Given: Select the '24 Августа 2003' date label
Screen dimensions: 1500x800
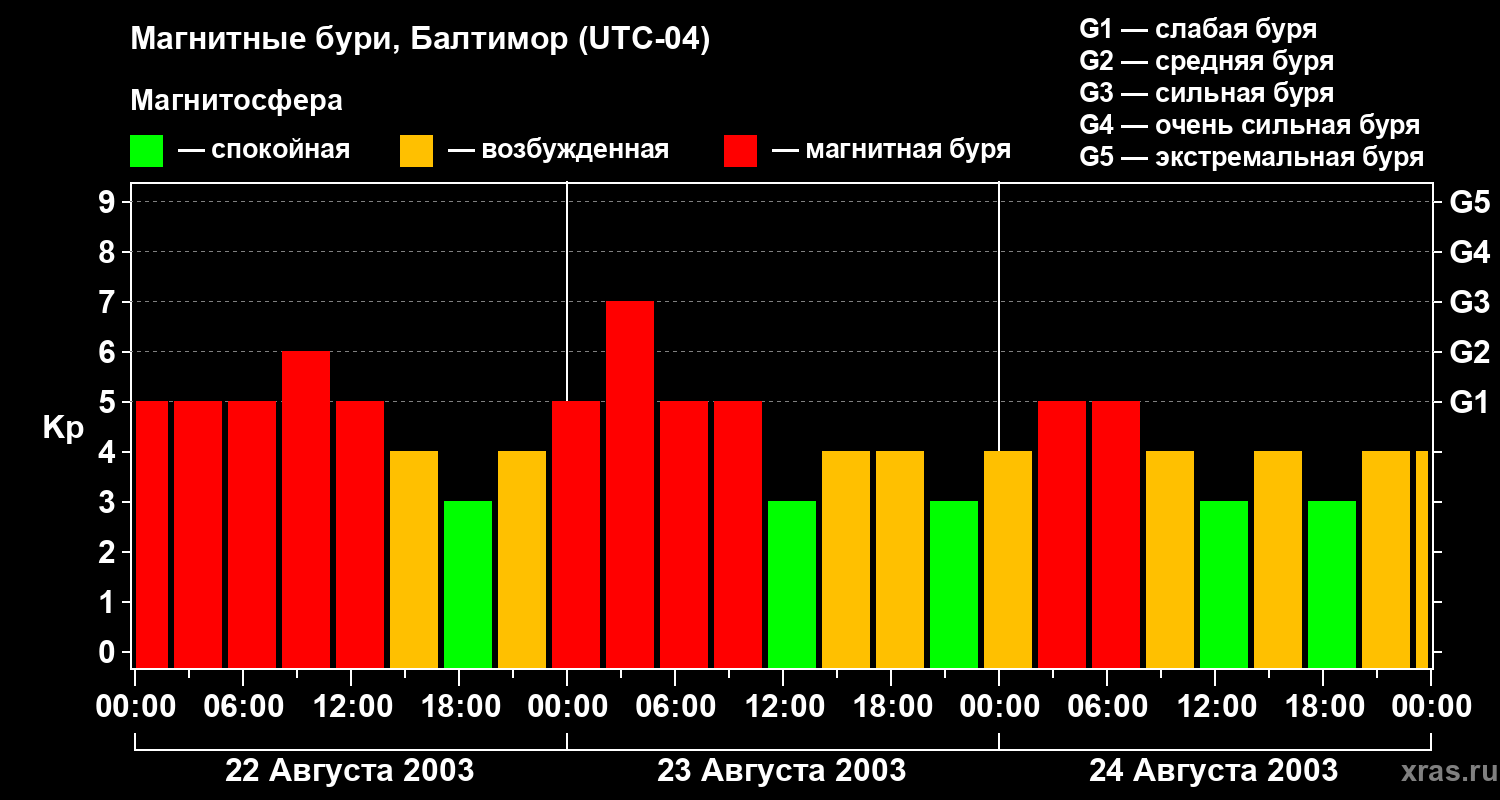Looking at the screenshot, I should click(1213, 771).
